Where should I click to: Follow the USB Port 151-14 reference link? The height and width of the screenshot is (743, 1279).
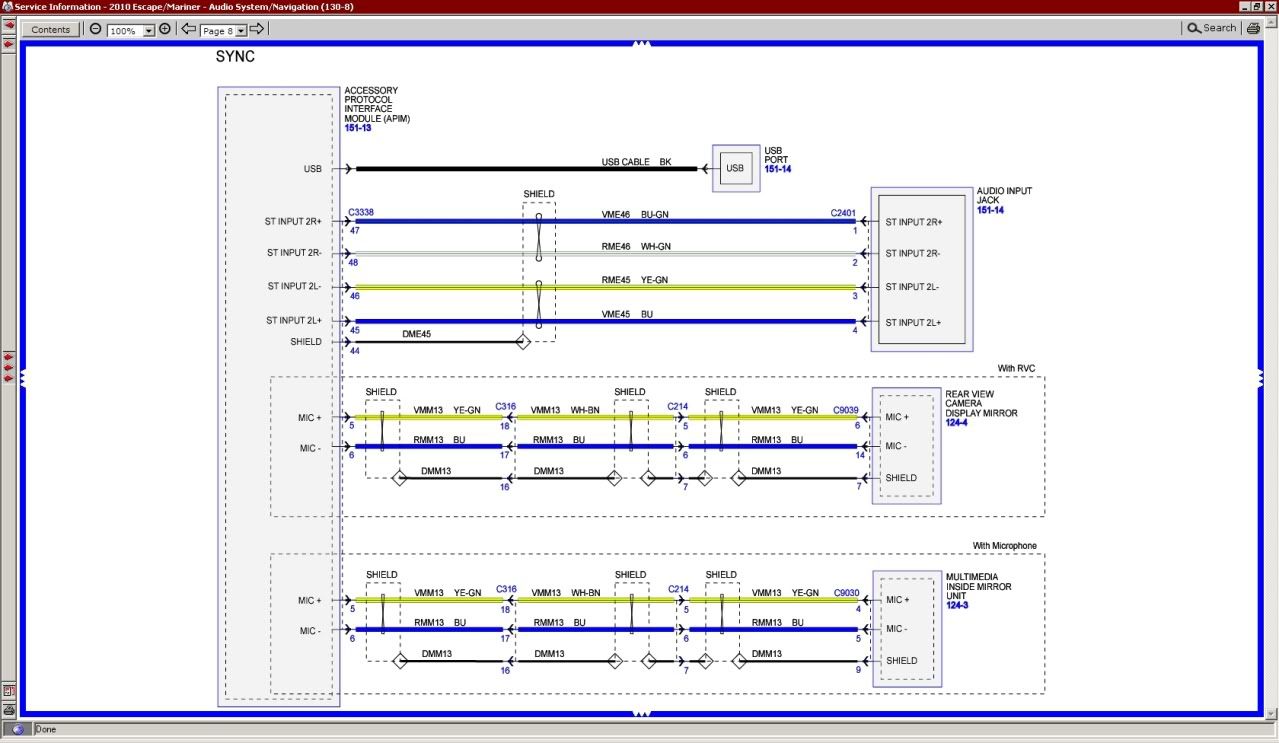[x=778, y=170]
